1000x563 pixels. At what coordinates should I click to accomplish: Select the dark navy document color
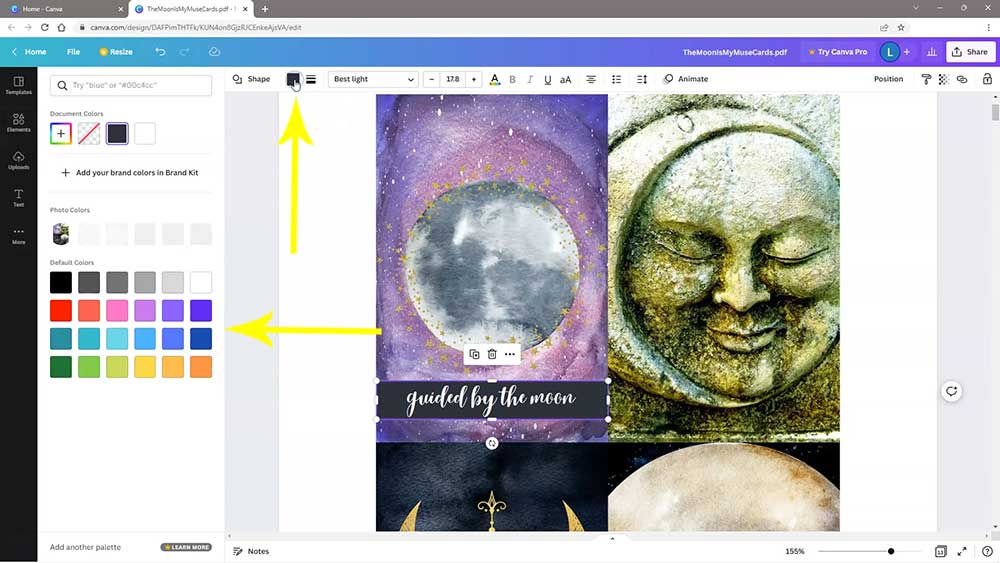tap(117, 133)
